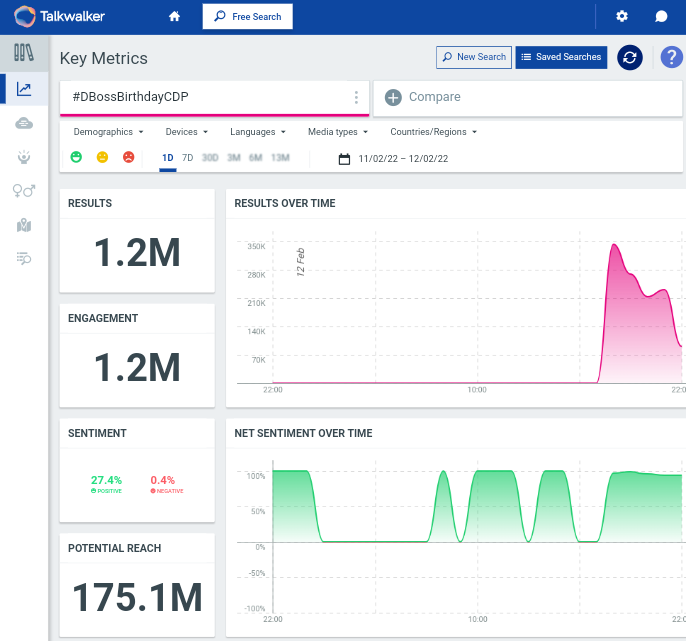Click the Net Sentiment Over Time heading

pyautogui.click(x=303, y=433)
